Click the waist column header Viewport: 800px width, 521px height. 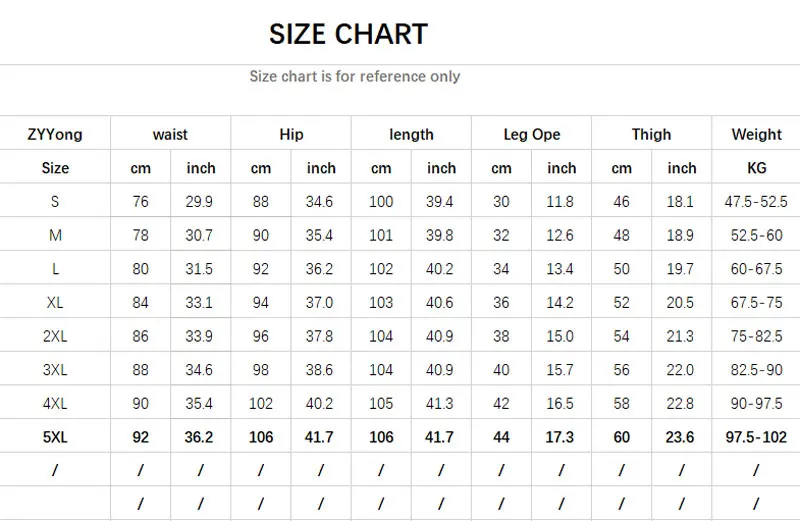coord(170,134)
